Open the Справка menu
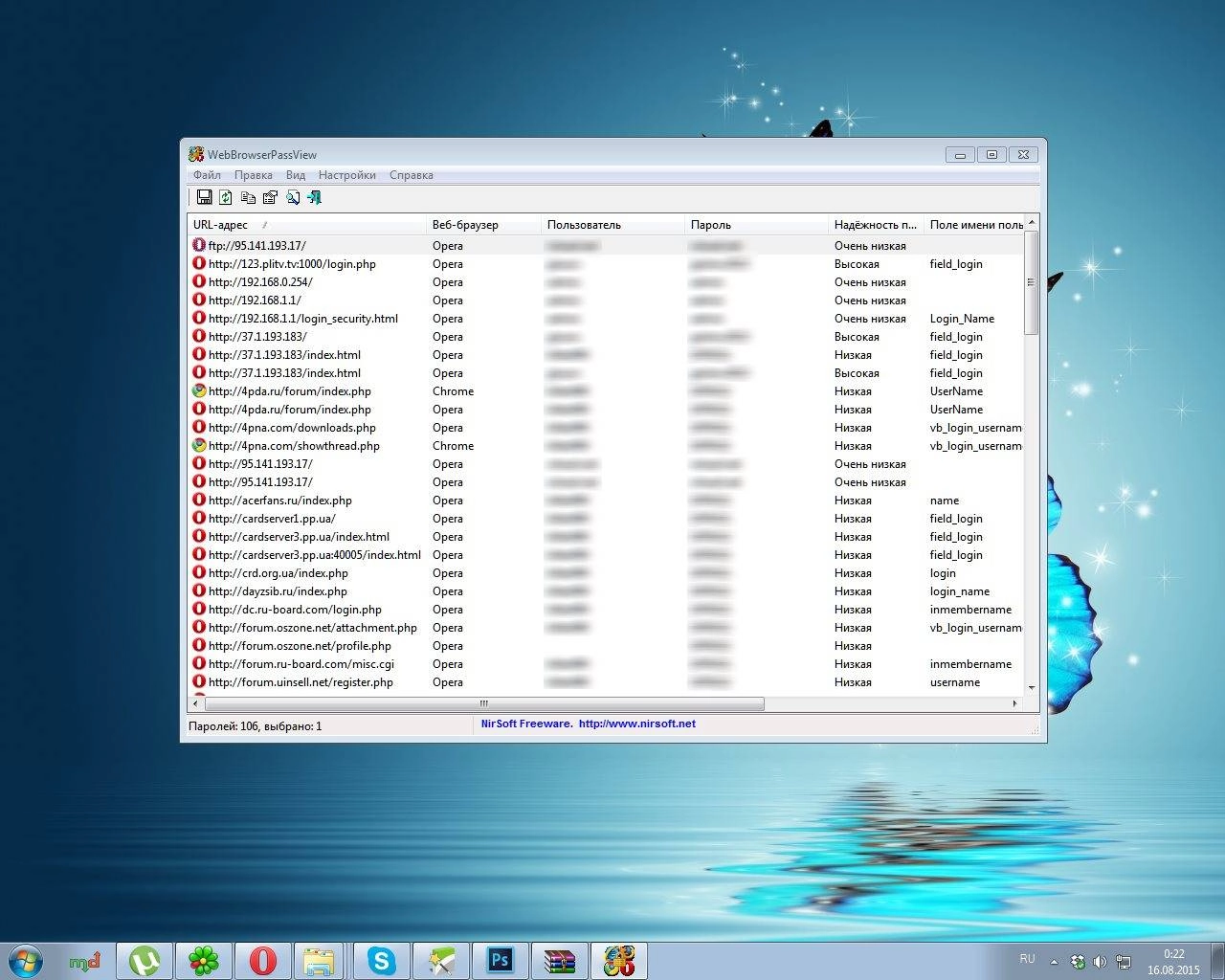 click(x=412, y=175)
